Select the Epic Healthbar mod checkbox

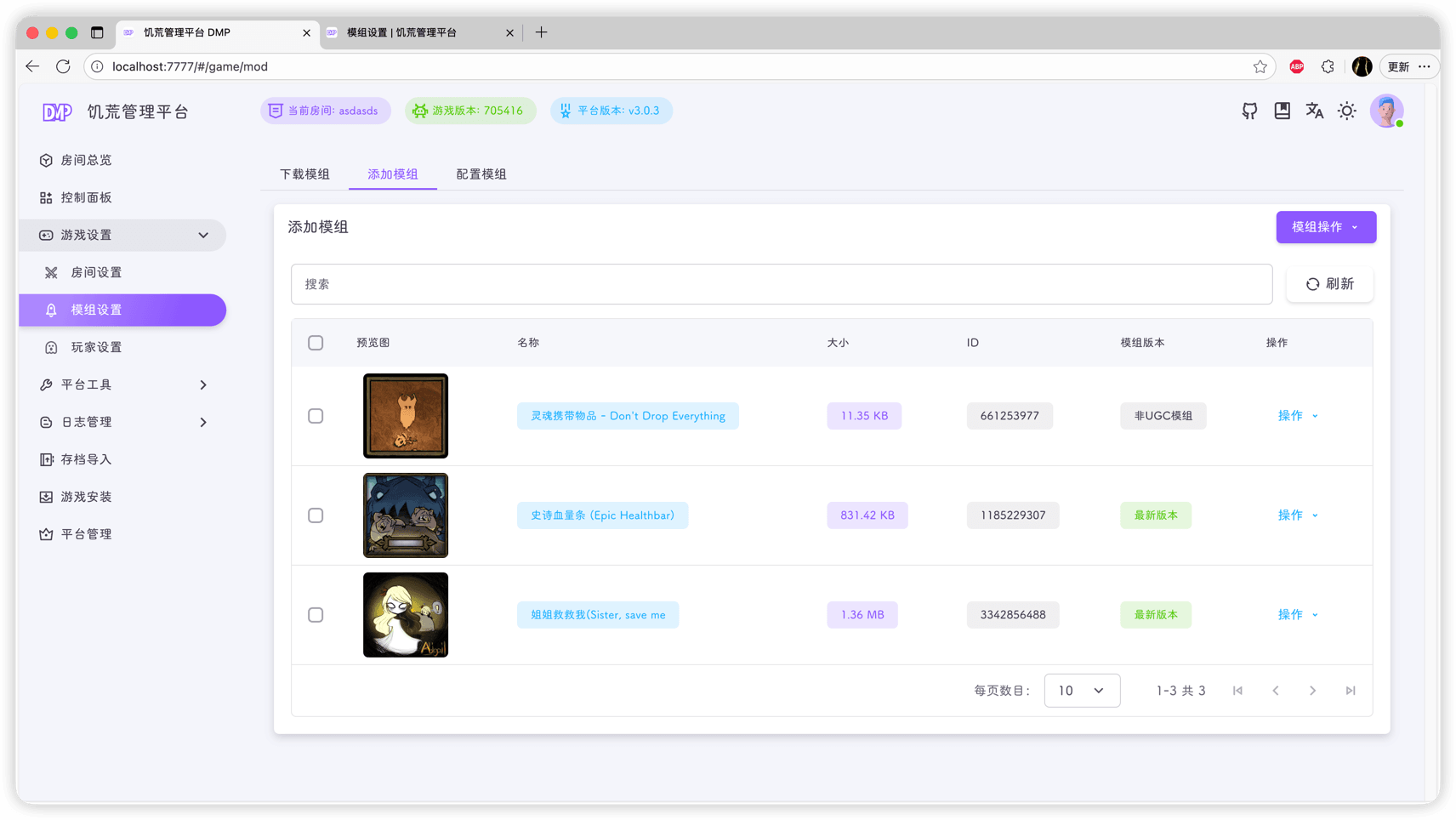point(316,515)
